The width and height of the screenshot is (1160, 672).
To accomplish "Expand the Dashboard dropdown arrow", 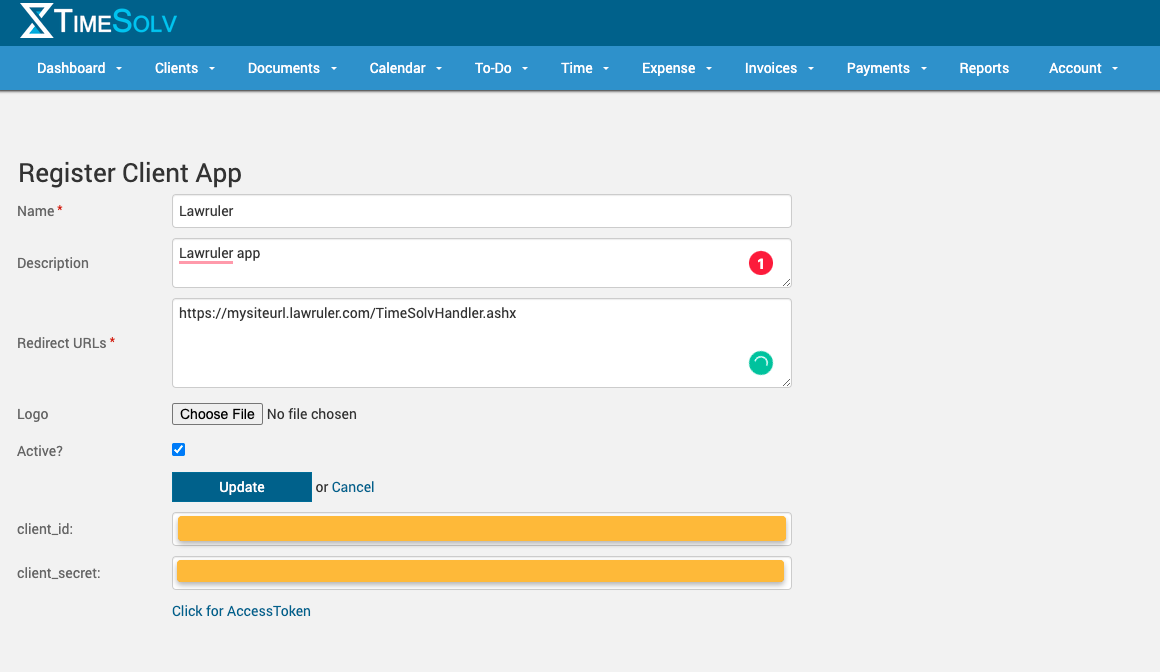I will coord(118,68).
